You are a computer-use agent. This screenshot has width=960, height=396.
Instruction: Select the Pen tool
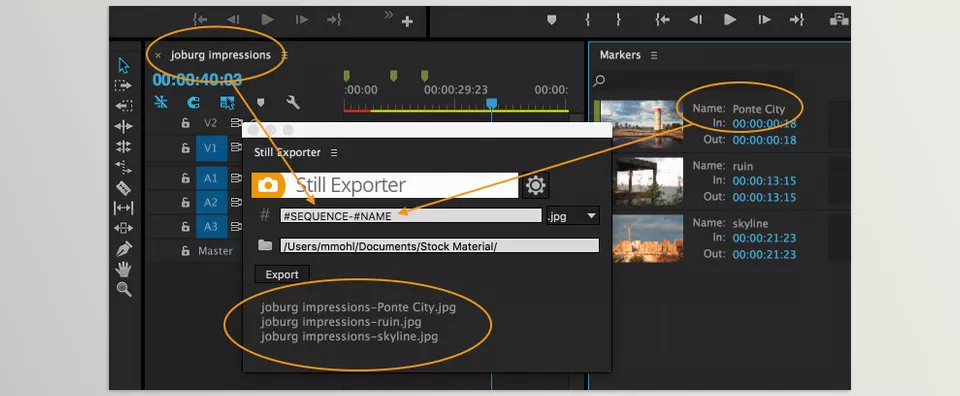124,248
